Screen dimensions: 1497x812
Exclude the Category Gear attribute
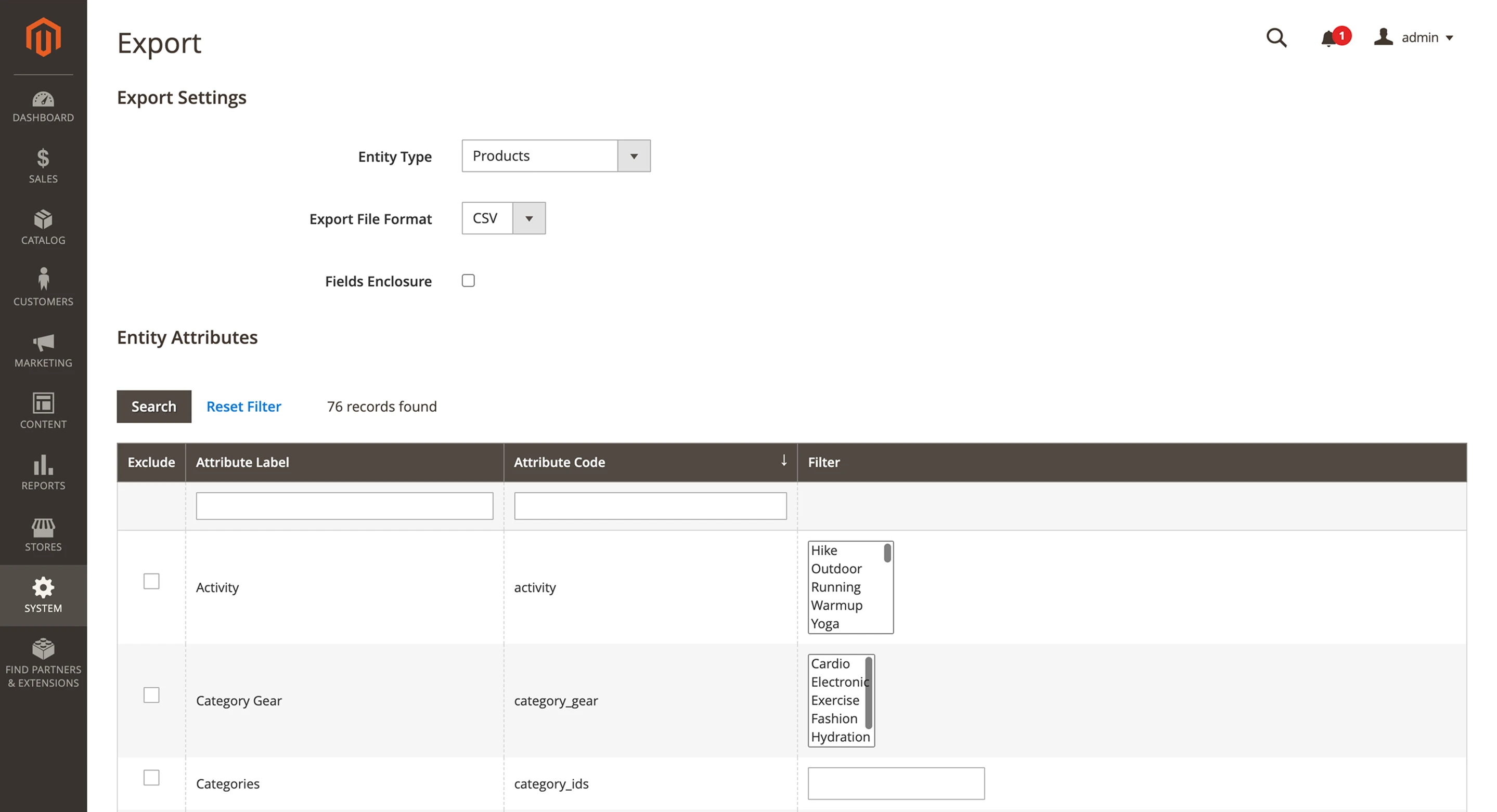click(151, 694)
